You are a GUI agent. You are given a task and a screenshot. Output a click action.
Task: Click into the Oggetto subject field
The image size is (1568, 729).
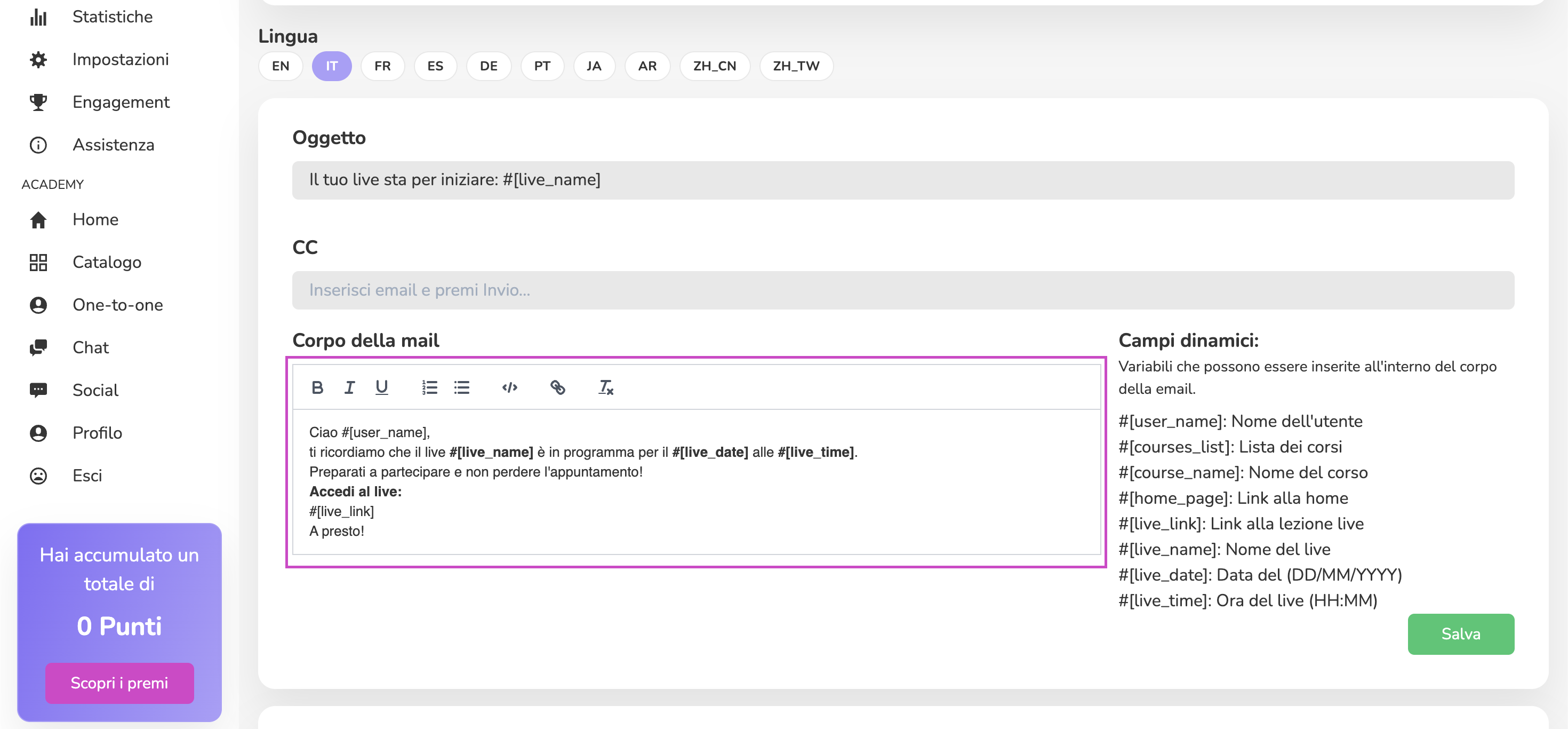click(903, 180)
